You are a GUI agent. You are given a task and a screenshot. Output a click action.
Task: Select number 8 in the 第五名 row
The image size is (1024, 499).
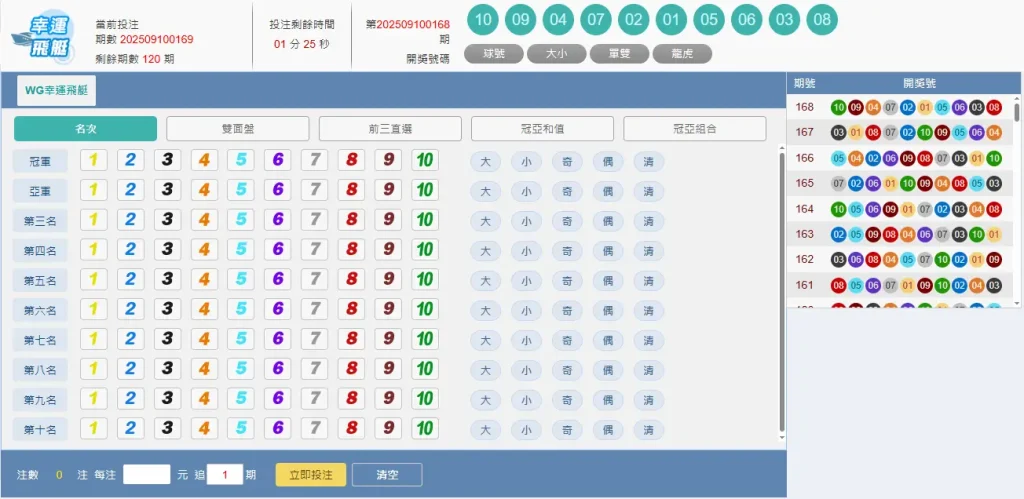(x=351, y=280)
